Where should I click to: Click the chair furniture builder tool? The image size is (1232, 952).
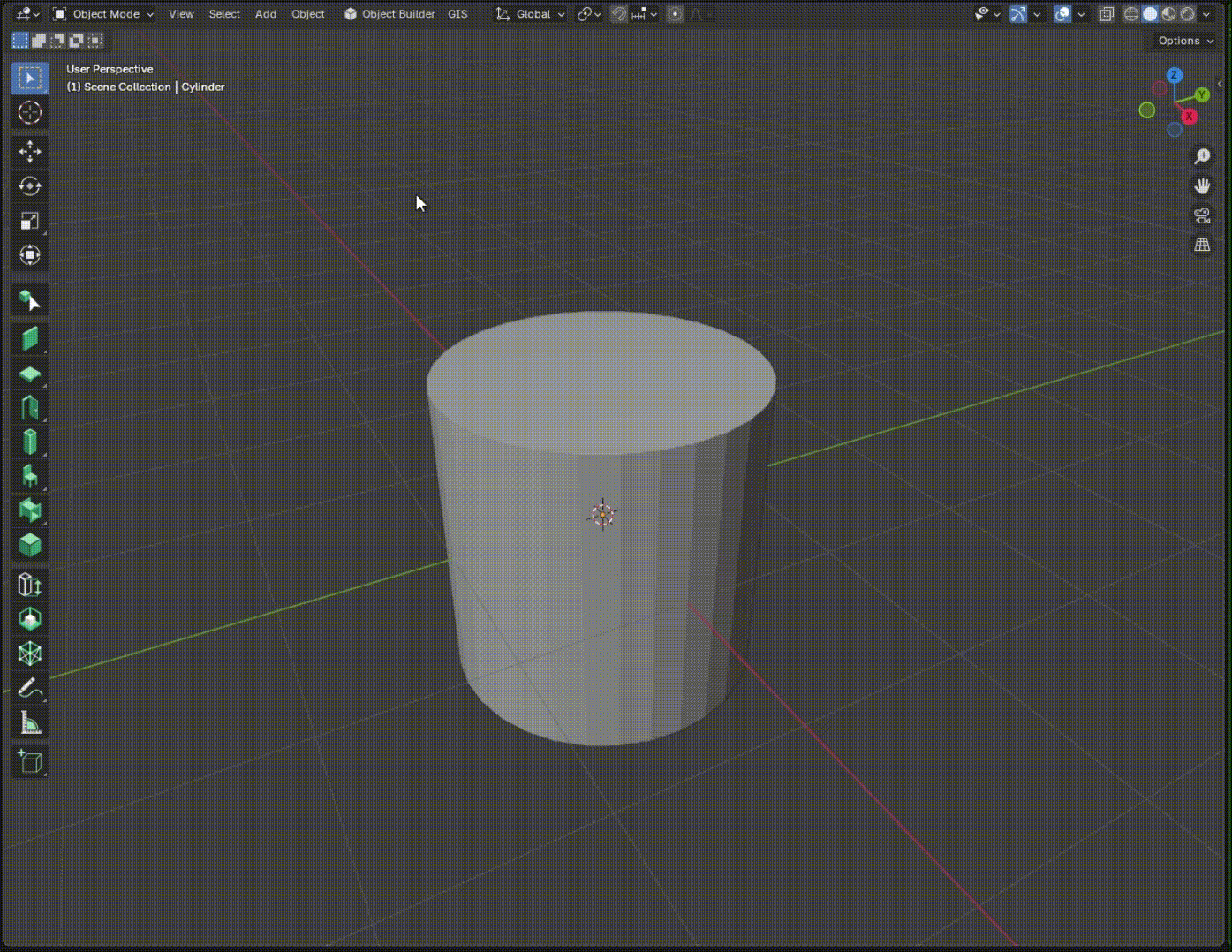(30, 476)
